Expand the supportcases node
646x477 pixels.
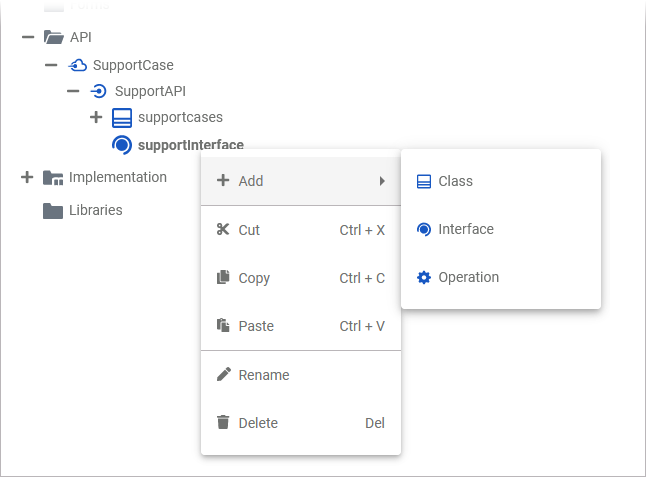click(96, 117)
